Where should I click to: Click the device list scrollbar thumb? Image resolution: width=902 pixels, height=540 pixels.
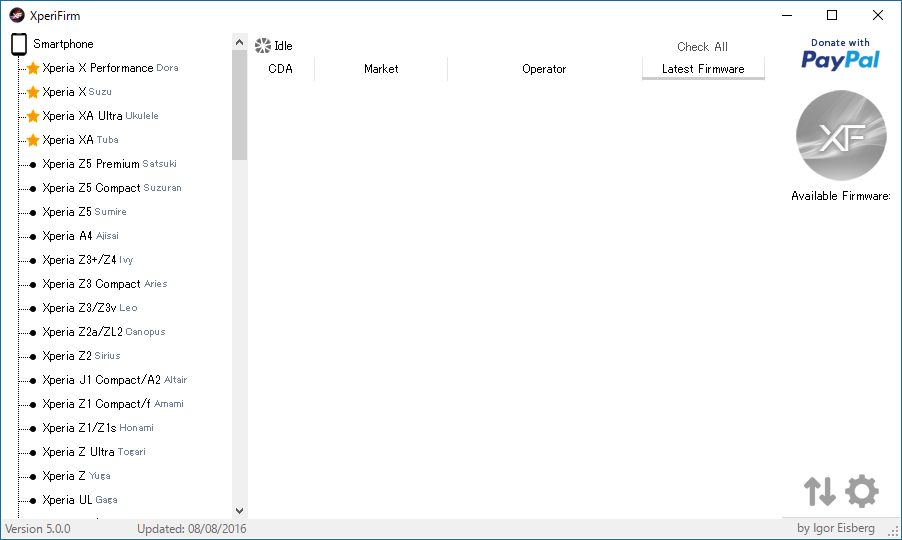(239, 105)
